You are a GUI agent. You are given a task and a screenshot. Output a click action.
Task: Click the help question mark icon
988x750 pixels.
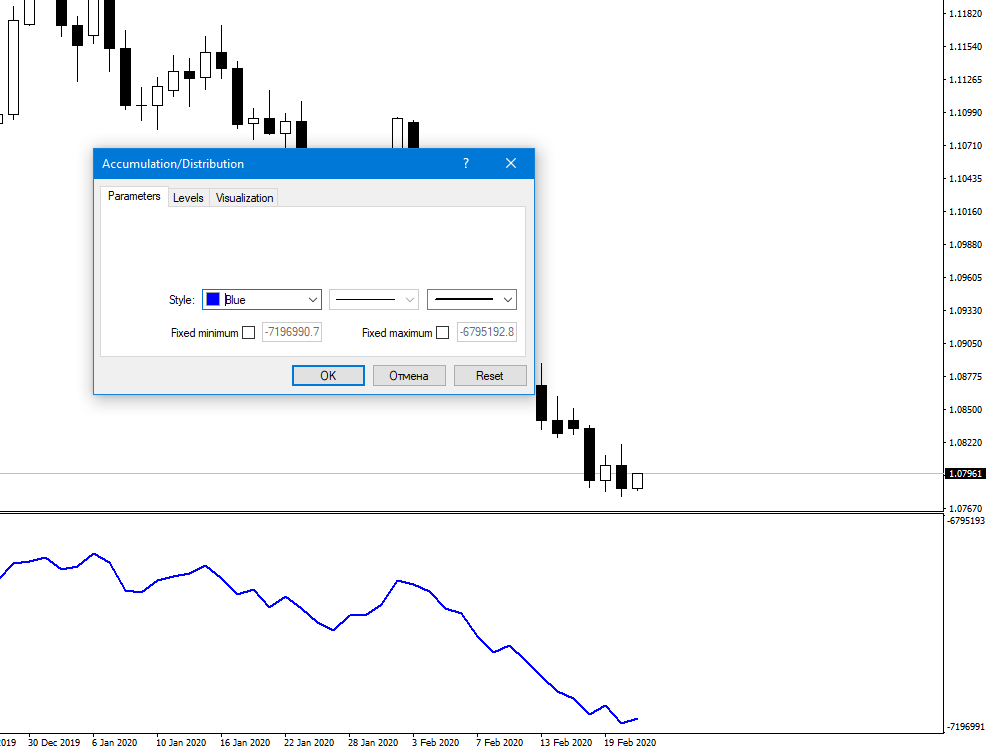tap(466, 164)
